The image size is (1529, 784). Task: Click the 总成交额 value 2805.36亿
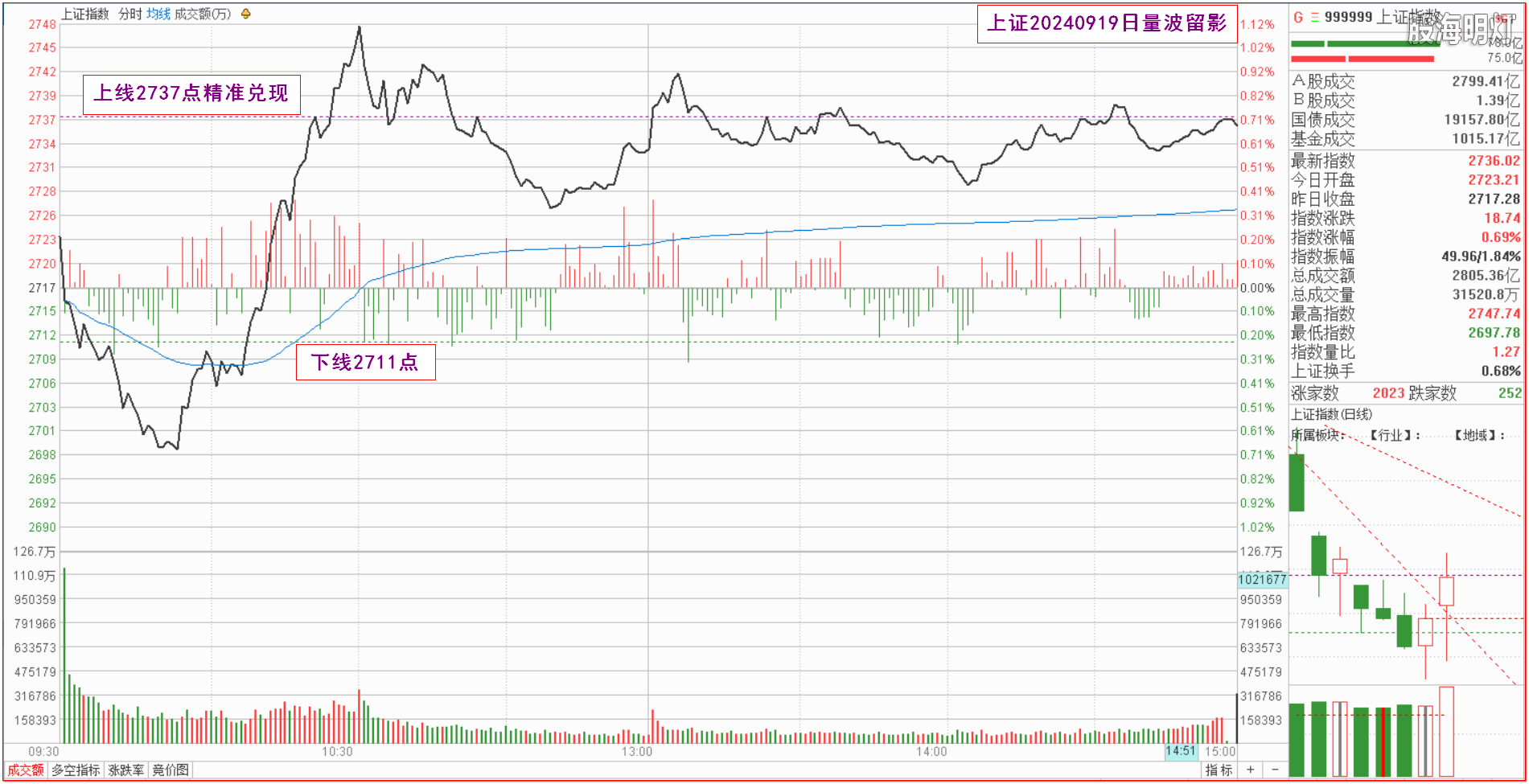point(1486,276)
